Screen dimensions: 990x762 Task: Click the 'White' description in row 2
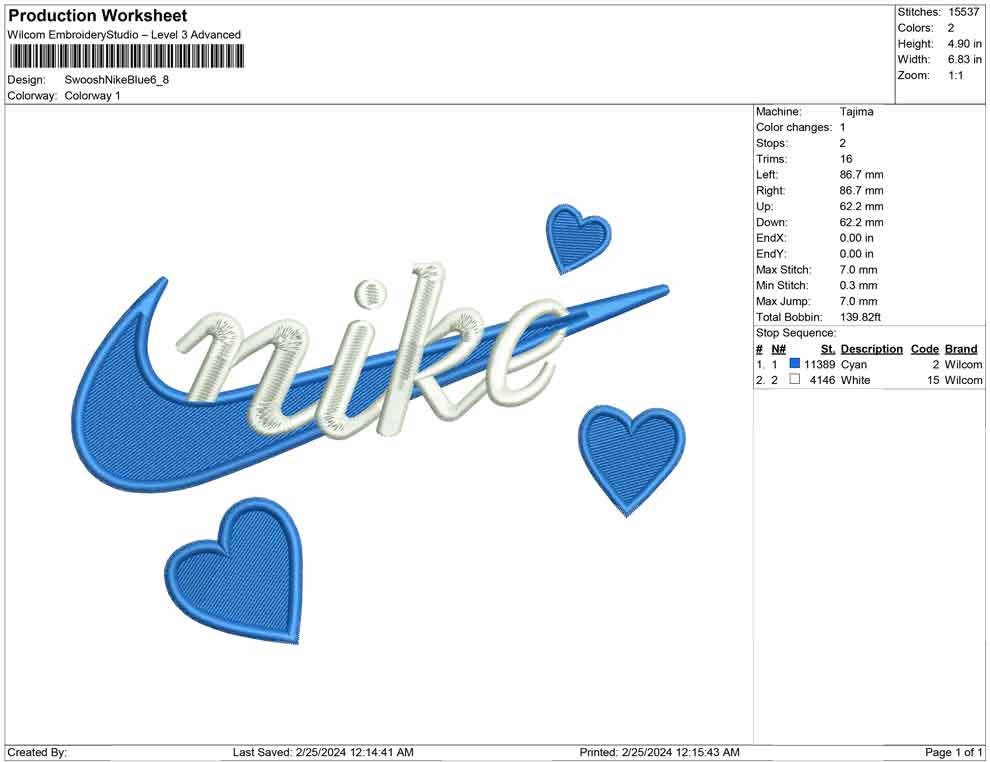[x=856, y=380]
